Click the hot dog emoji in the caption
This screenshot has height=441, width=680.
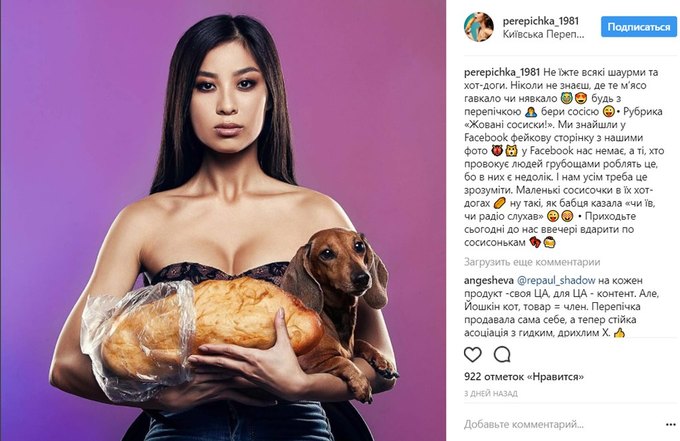pos(500,203)
